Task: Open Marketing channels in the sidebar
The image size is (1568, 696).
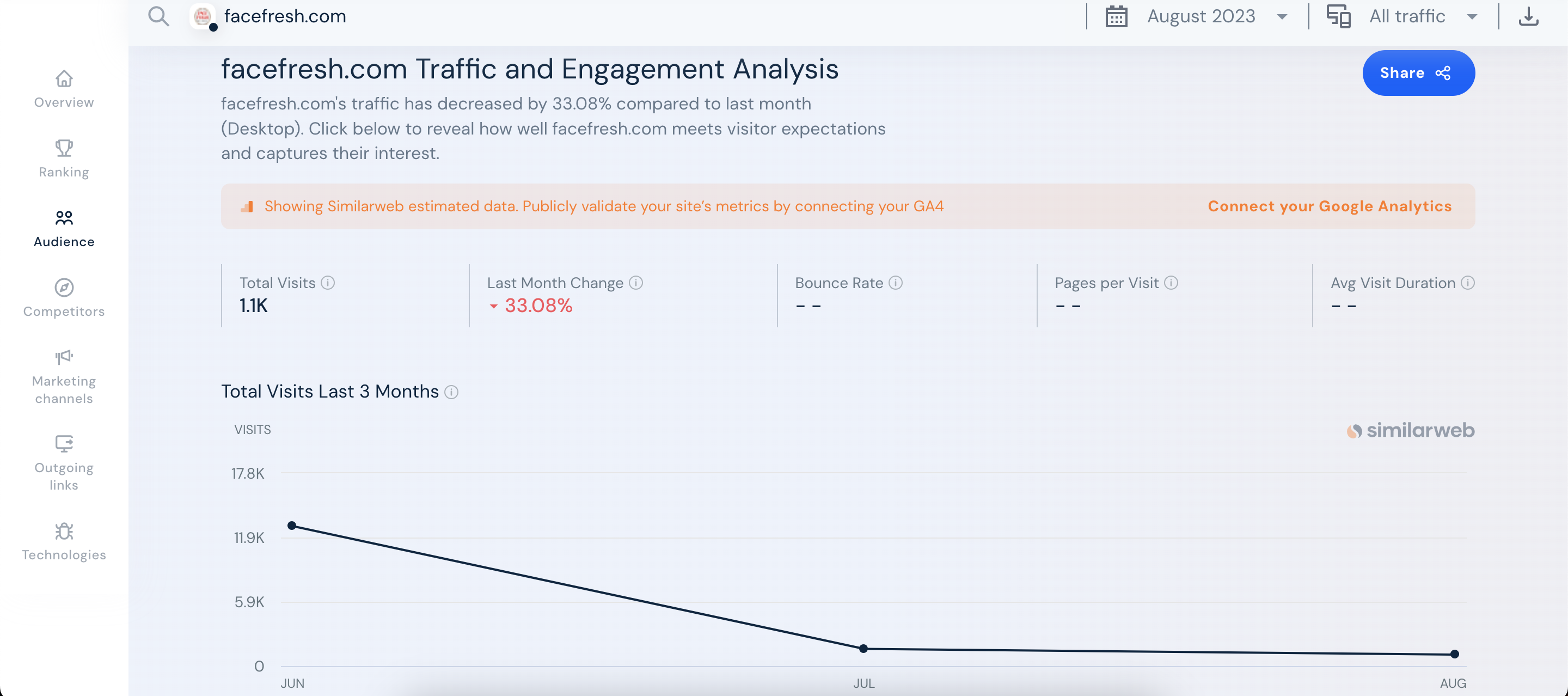Action: point(64,376)
